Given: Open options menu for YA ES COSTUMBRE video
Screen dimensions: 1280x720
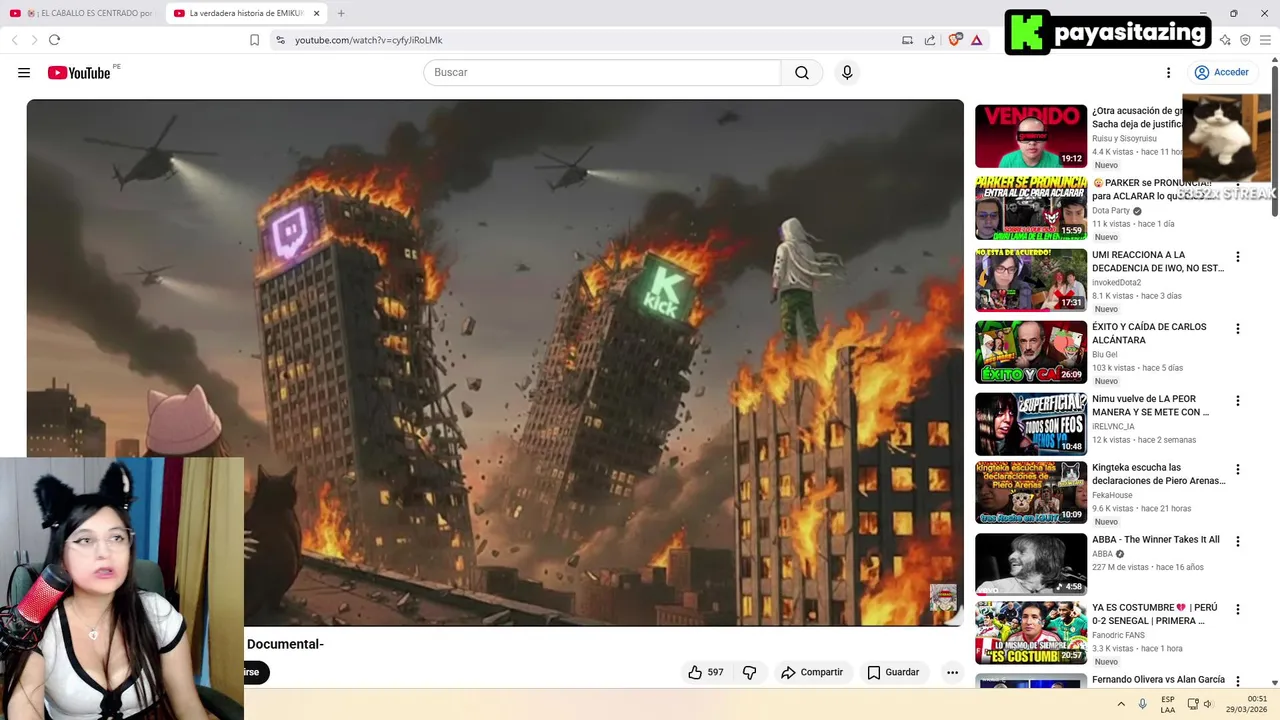Looking at the screenshot, I should click(1238, 609).
